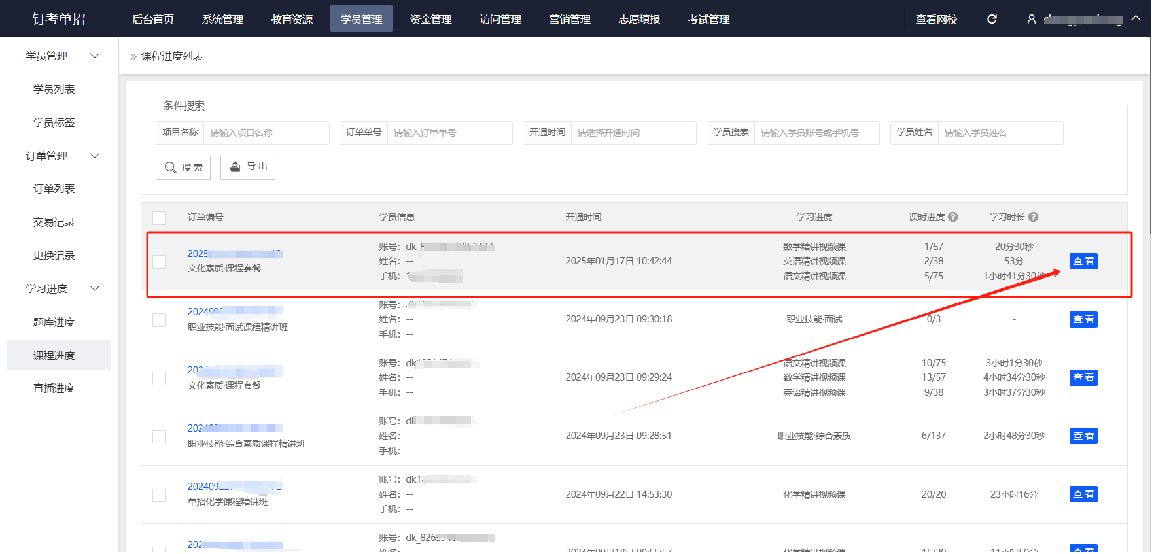Click the 订单单号 search input field
The height and width of the screenshot is (554, 1152).
pyautogui.click(x=449, y=133)
